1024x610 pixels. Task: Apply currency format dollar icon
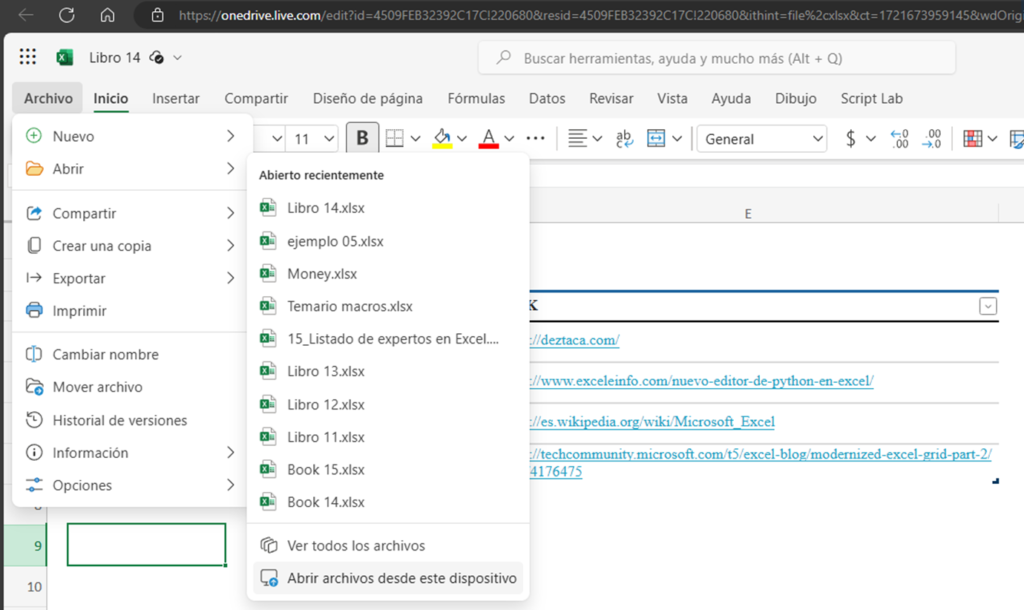click(x=850, y=138)
